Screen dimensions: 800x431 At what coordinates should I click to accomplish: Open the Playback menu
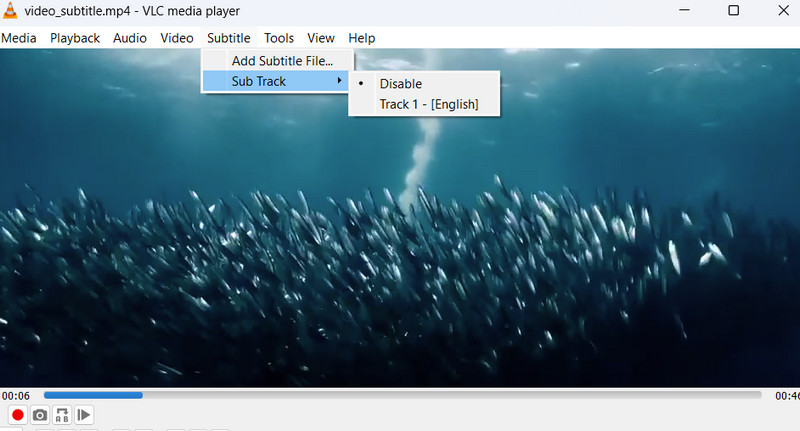[x=75, y=38]
